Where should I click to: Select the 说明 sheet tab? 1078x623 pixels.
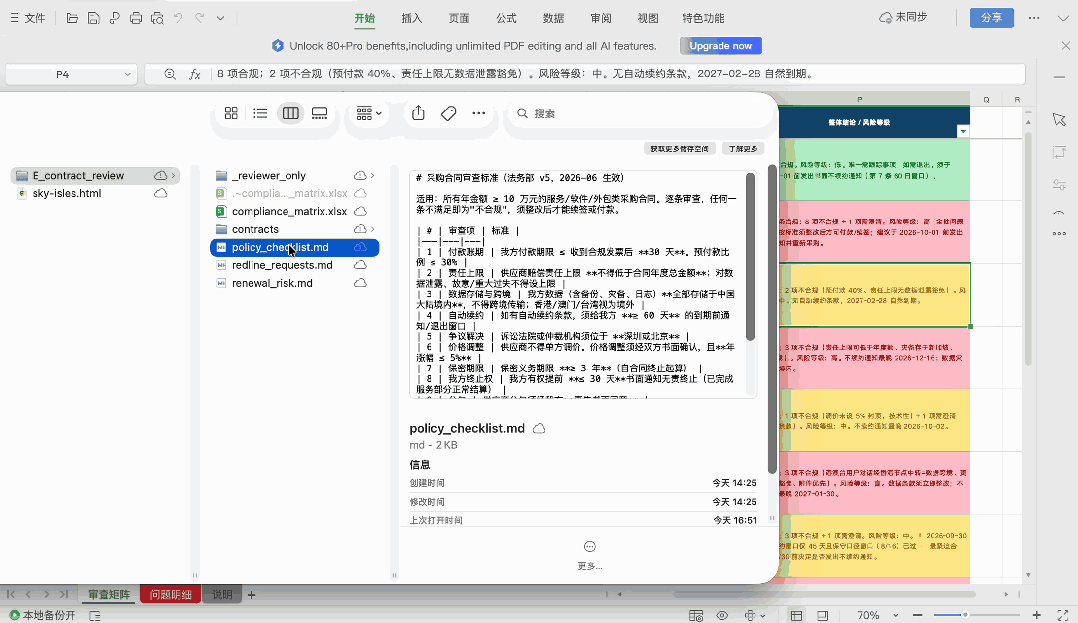(x=221, y=595)
